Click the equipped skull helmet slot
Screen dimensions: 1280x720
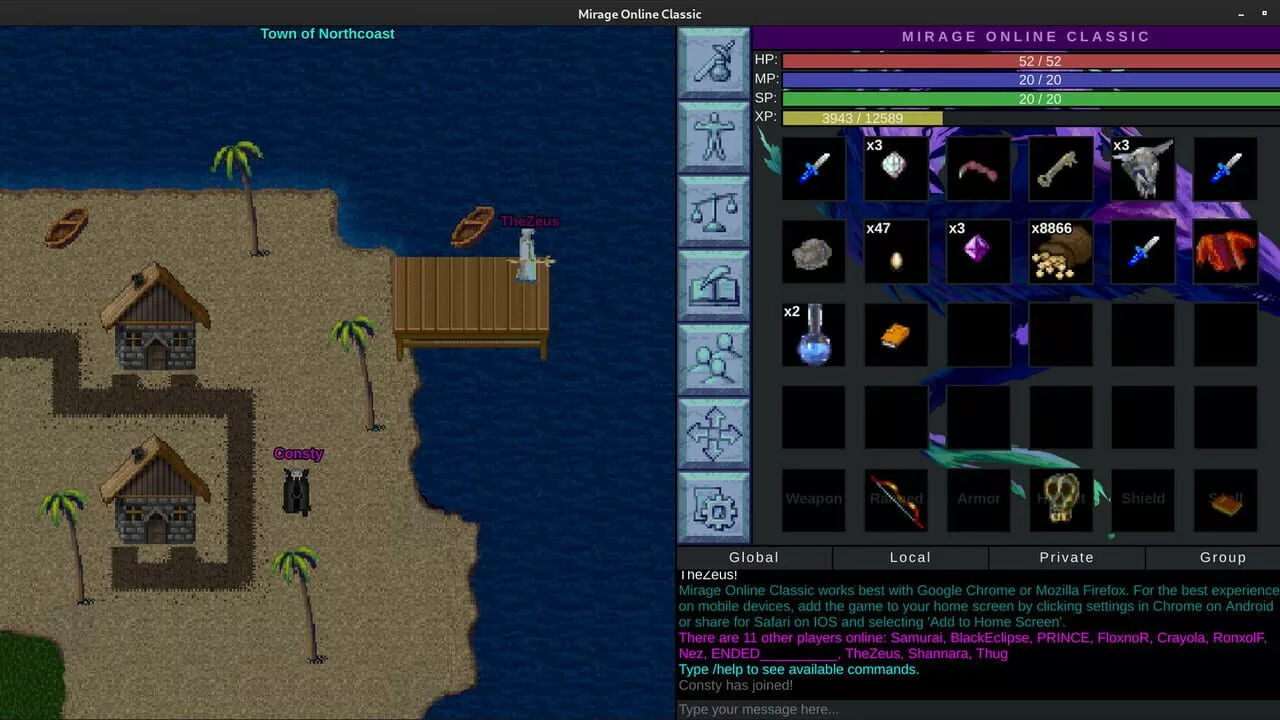pos(1061,500)
